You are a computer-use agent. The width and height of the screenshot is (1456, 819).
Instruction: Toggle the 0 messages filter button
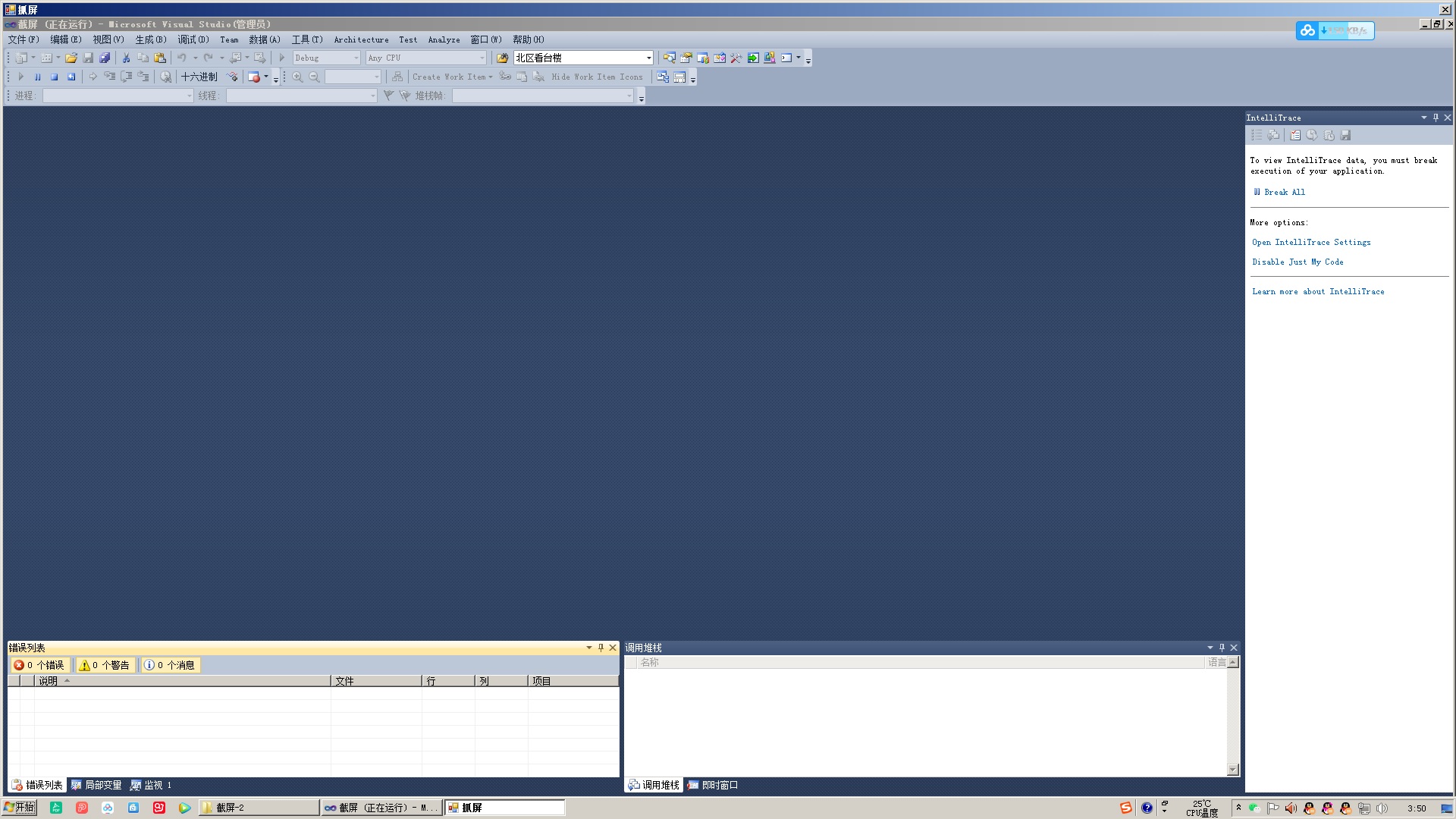click(x=171, y=665)
